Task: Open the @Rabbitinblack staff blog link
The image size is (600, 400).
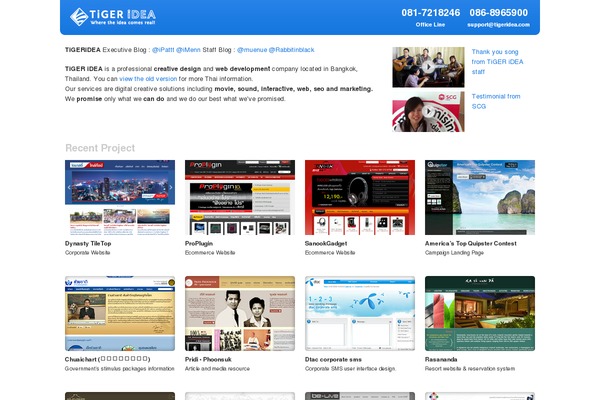Action: (292, 50)
